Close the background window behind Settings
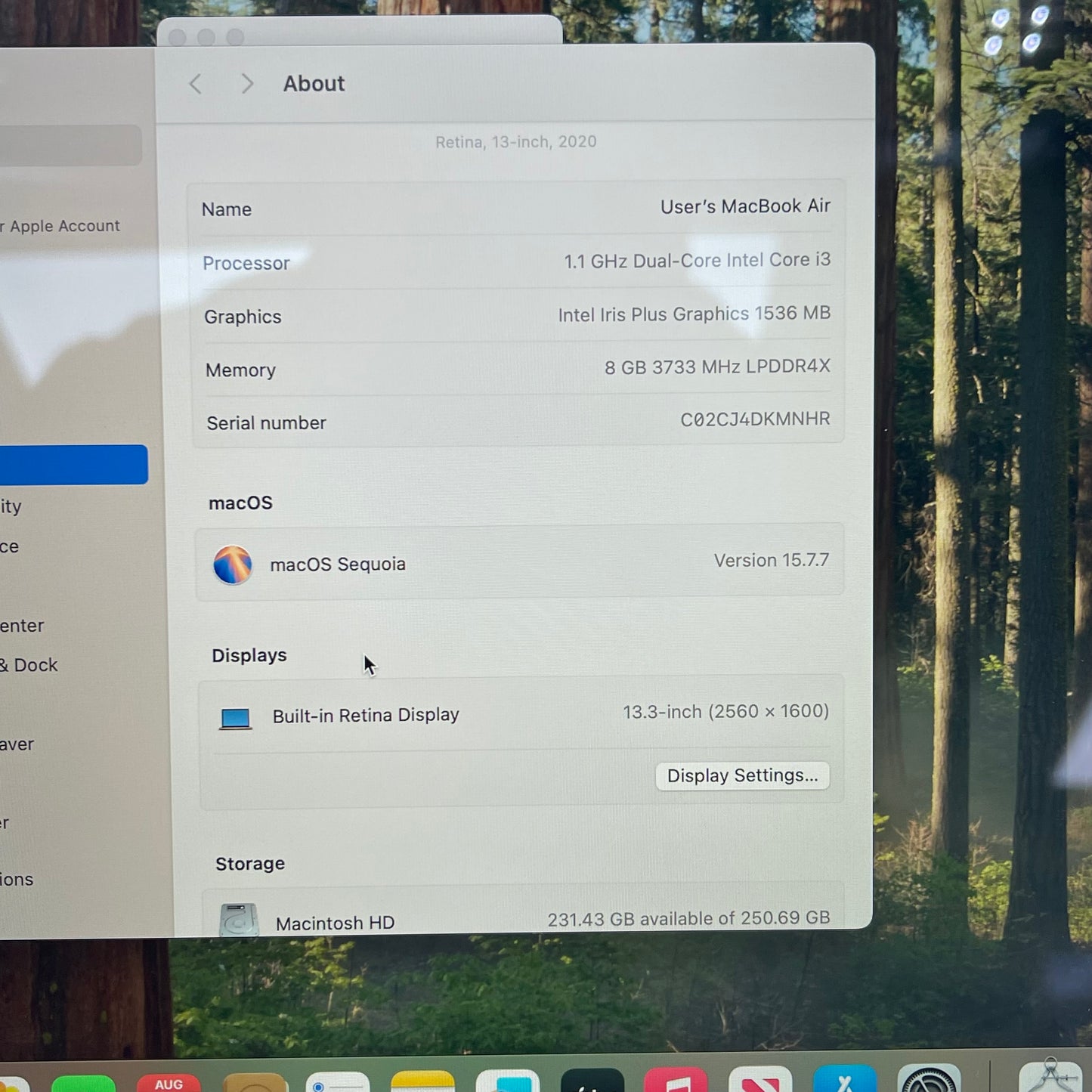Screen dimensions: 1092x1092 pos(178,37)
